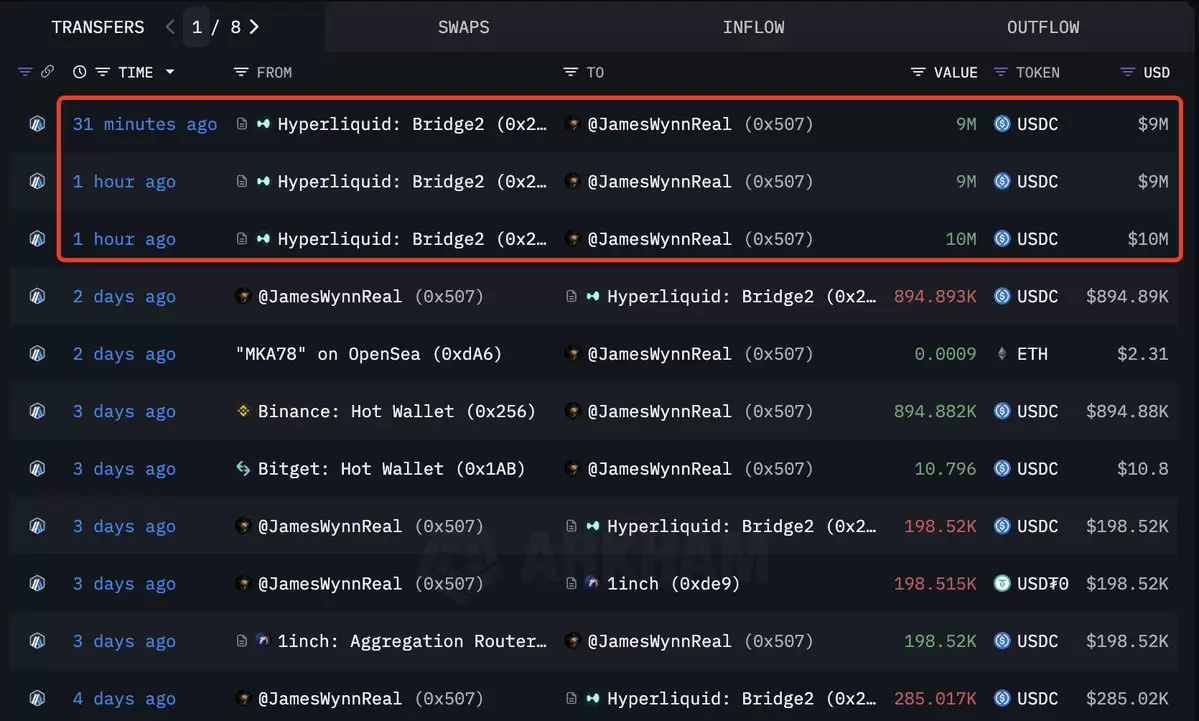Click the link chain icon in header
The height and width of the screenshot is (721, 1199).
(47, 71)
